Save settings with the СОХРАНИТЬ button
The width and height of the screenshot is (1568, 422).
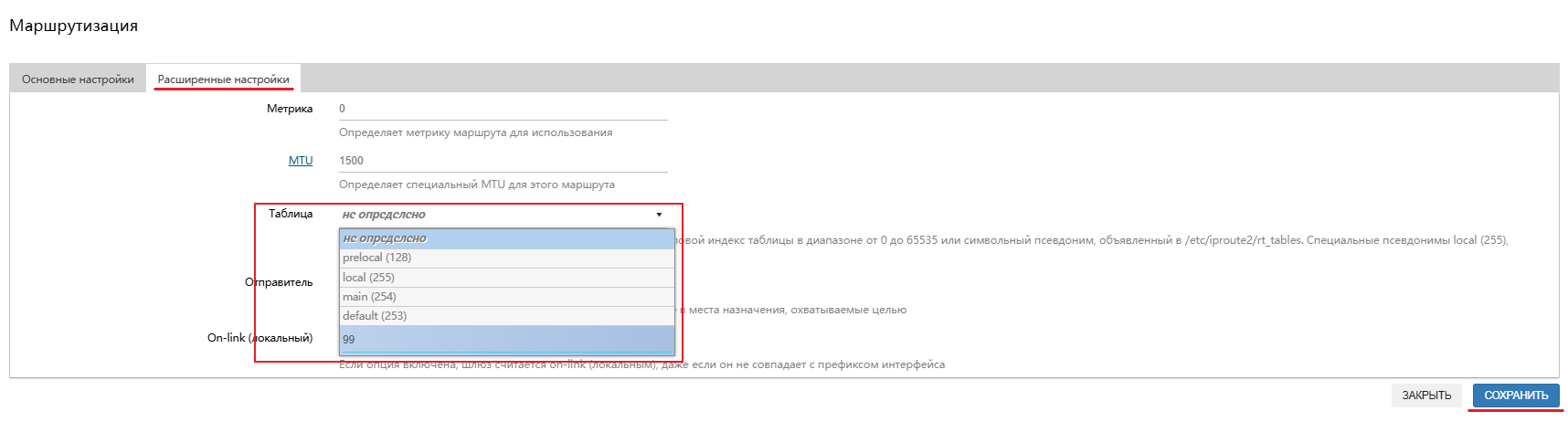click(x=1515, y=396)
